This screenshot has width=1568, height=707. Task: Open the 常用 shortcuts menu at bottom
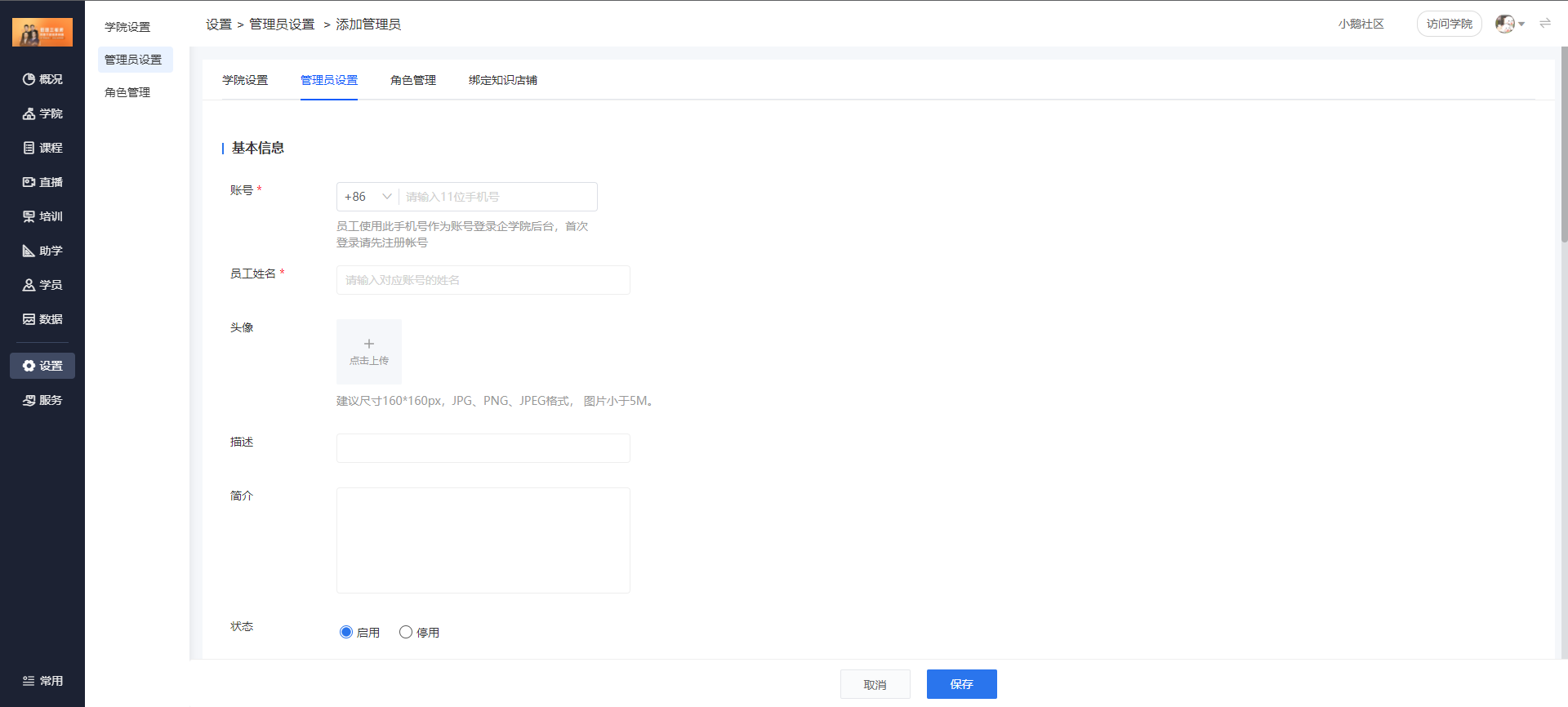(x=42, y=681)
